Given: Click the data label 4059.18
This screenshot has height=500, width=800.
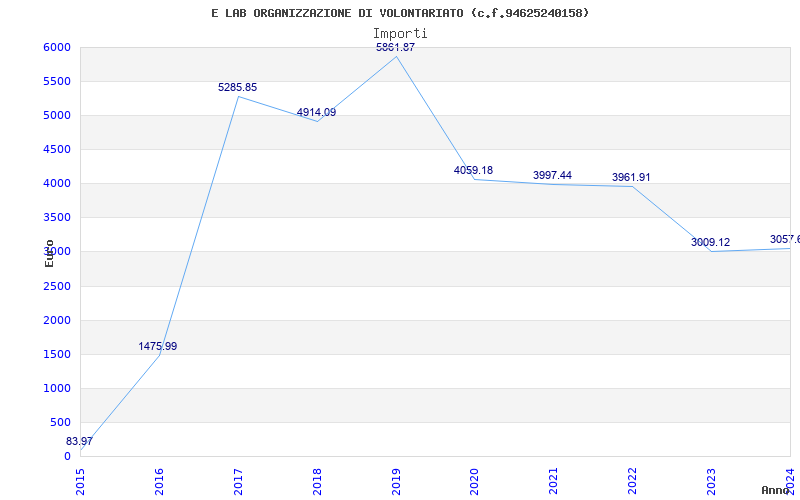Looking at the screenshot, I should [473, 170].
